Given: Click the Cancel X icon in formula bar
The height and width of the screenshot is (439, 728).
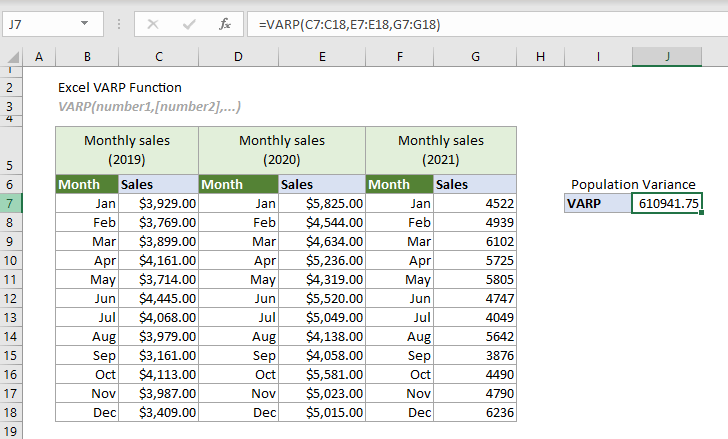Looking at the screenshot, I should click(153, 23).
